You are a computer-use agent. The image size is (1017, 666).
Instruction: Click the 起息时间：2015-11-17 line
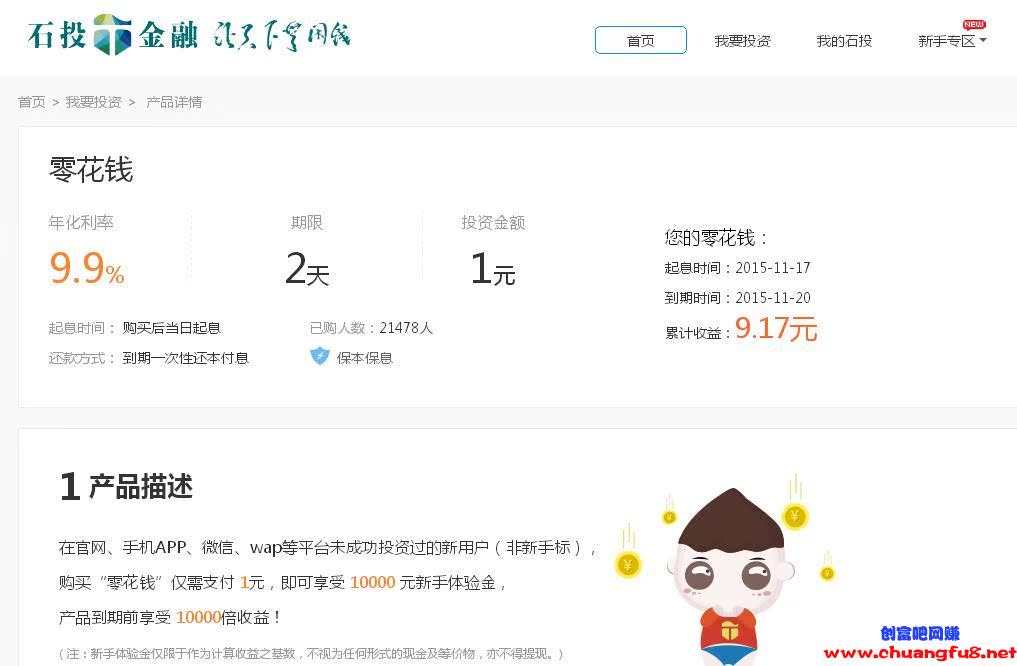[x=737, y=268]
